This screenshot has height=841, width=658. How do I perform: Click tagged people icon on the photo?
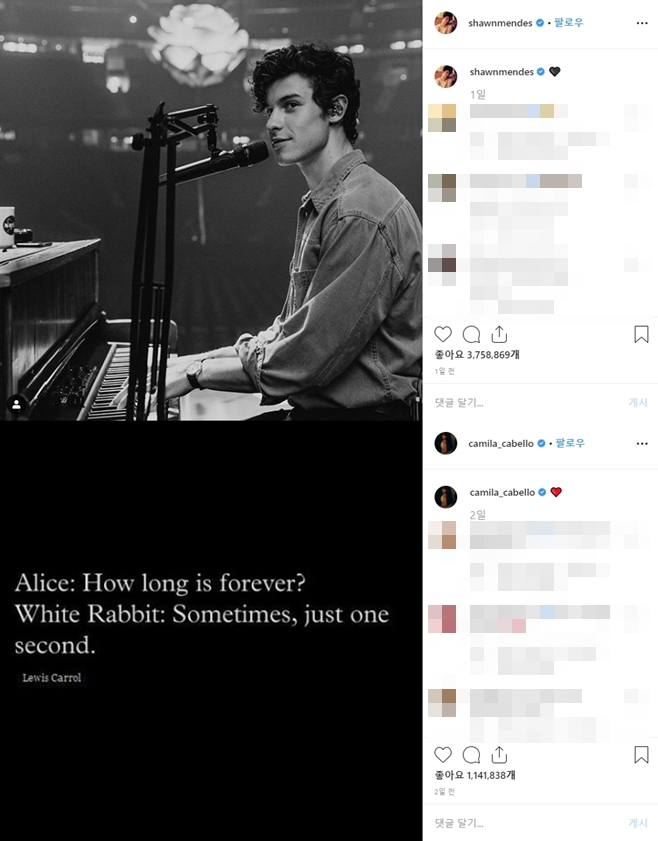click(x=17, y=404)
